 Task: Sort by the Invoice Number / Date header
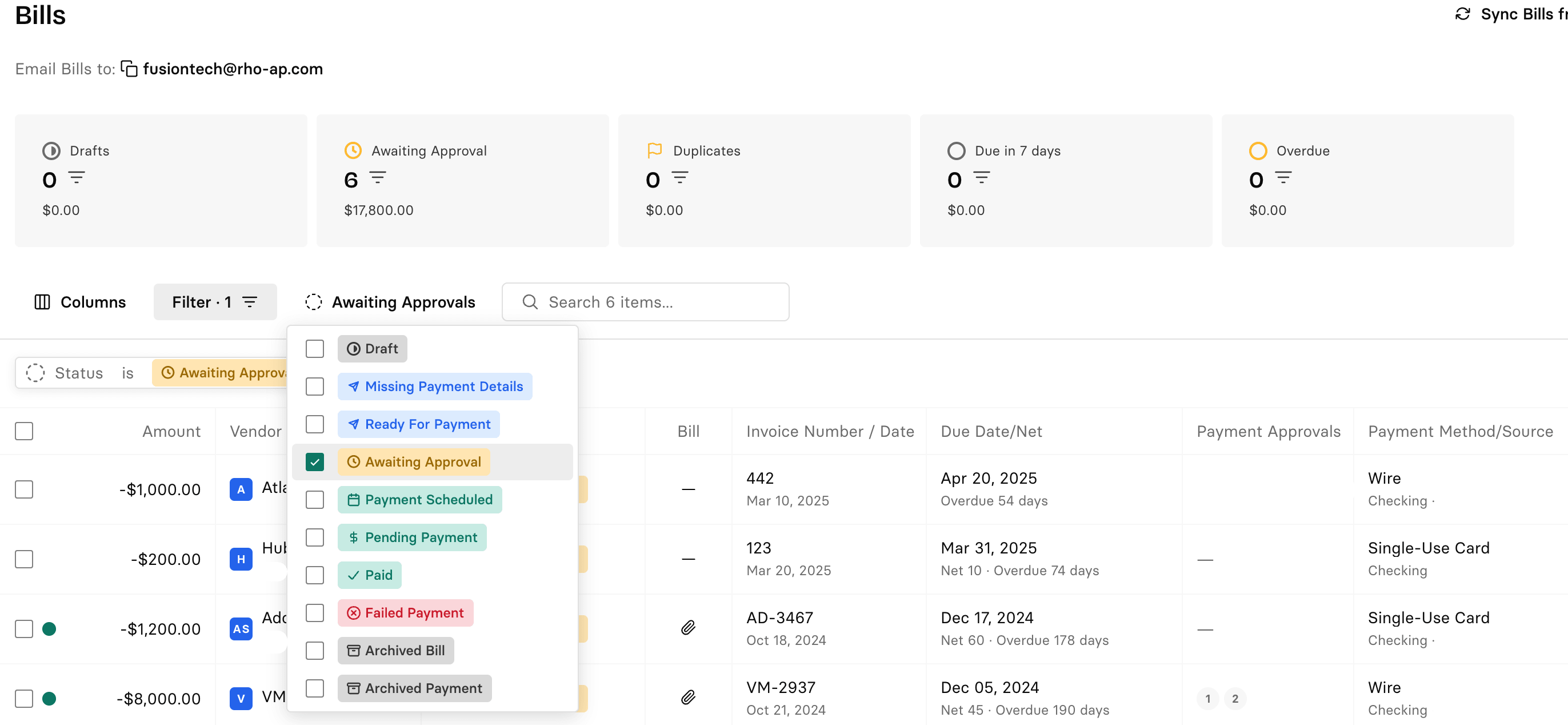830,431
